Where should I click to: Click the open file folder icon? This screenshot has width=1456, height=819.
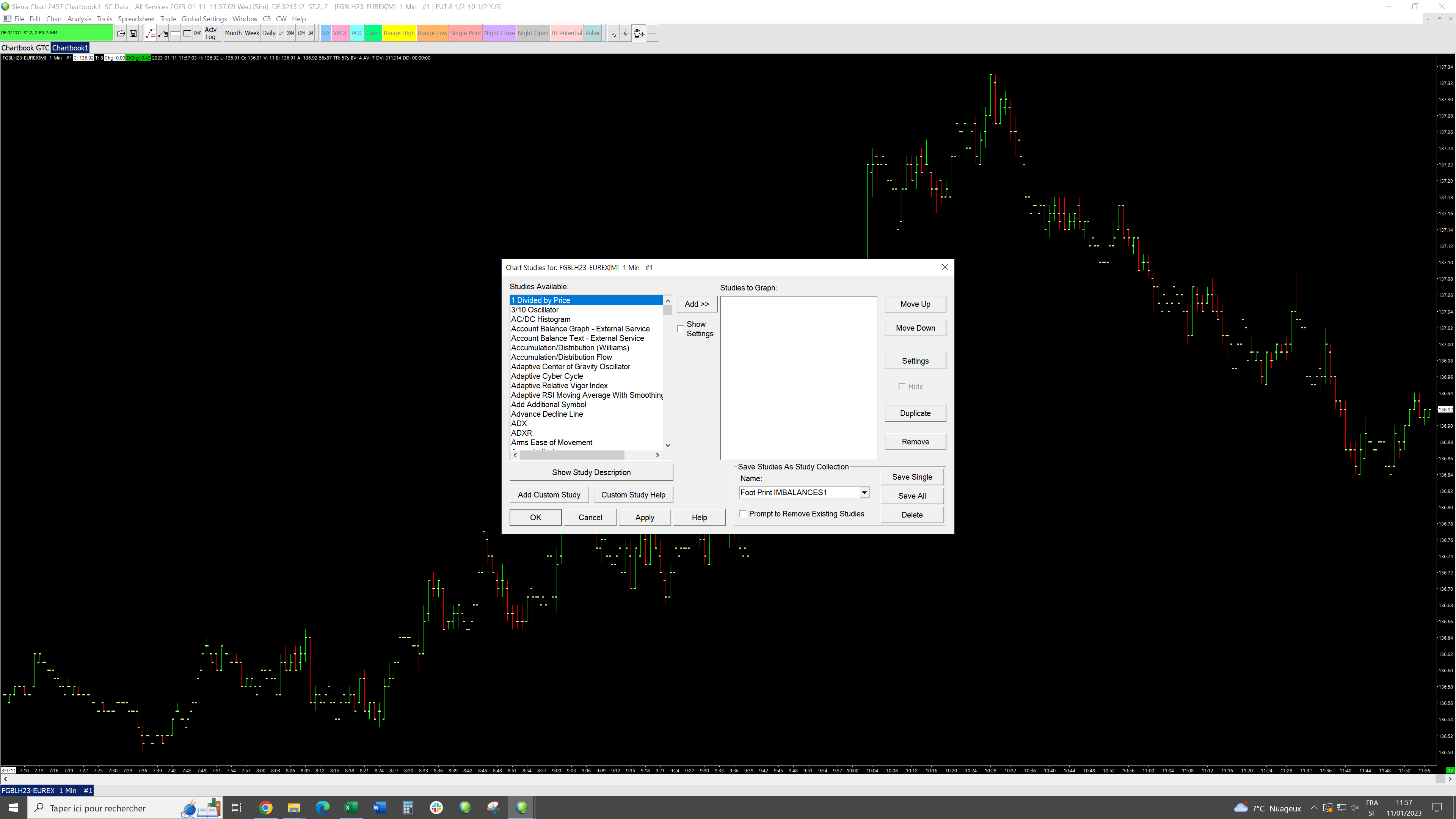(121, 33)
